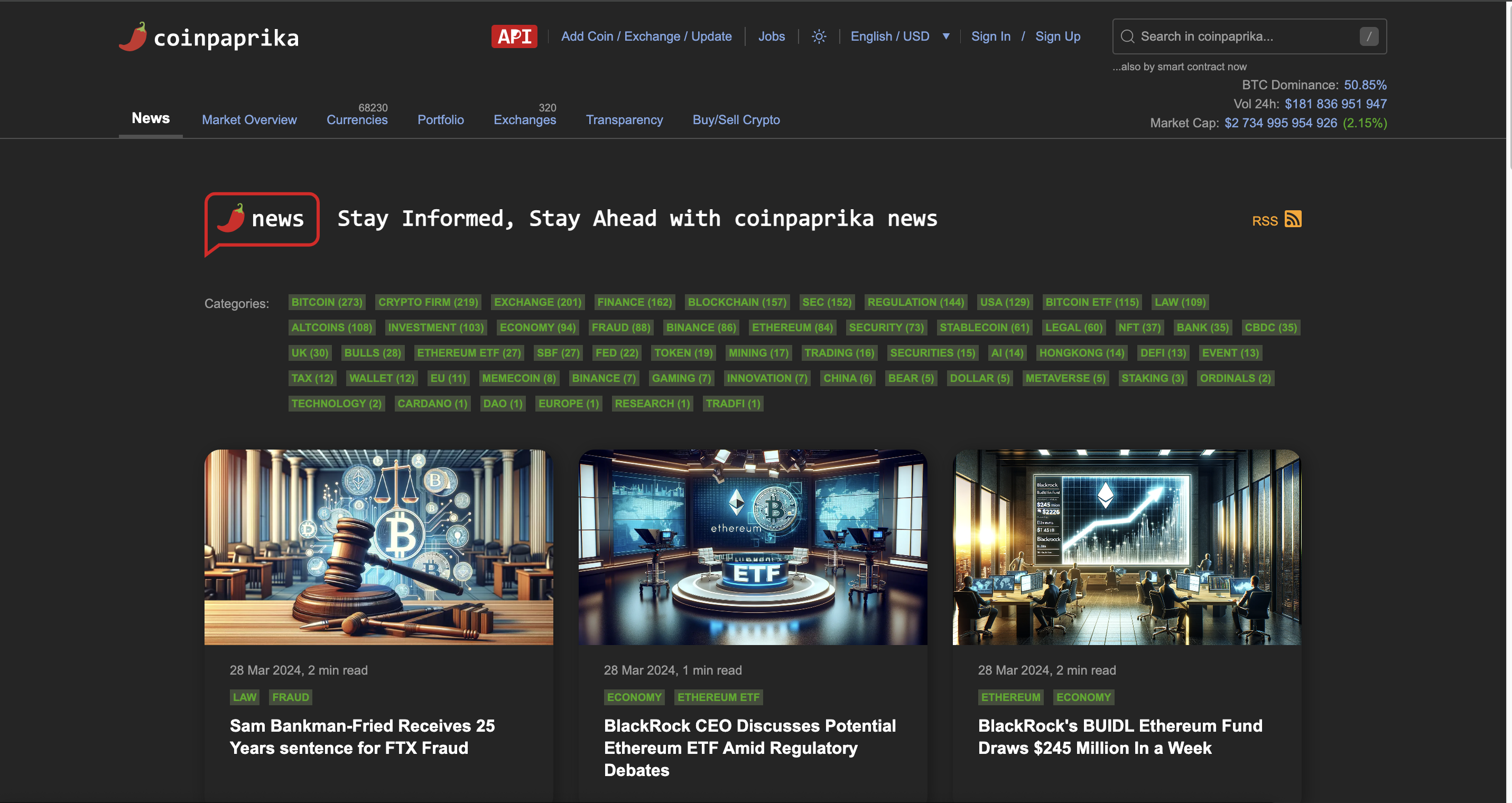The image size is (1512, 803).
Task: Go to Portfolio tab
Action: tap(440, 120)
